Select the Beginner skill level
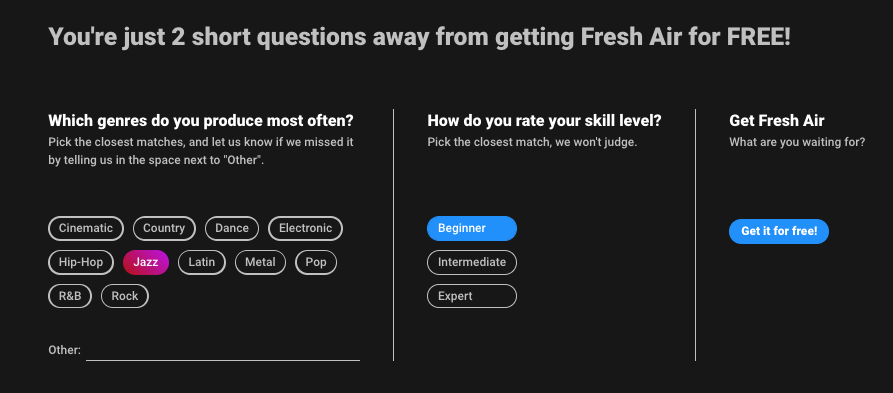This screenshot has width=893, height=393. (x=472, y=228)
